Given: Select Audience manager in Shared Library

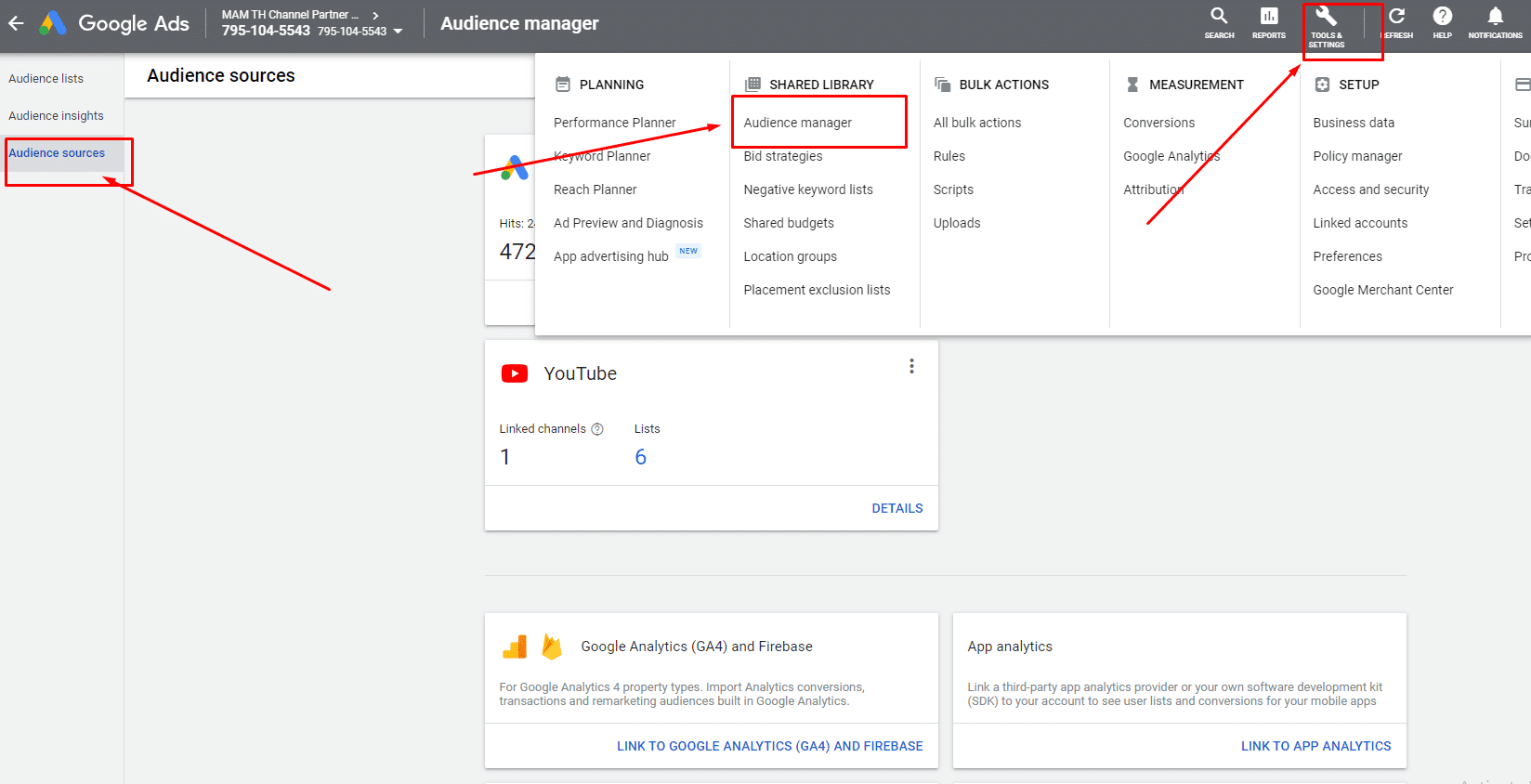Looking at the screenshot, I should point(797,123).
